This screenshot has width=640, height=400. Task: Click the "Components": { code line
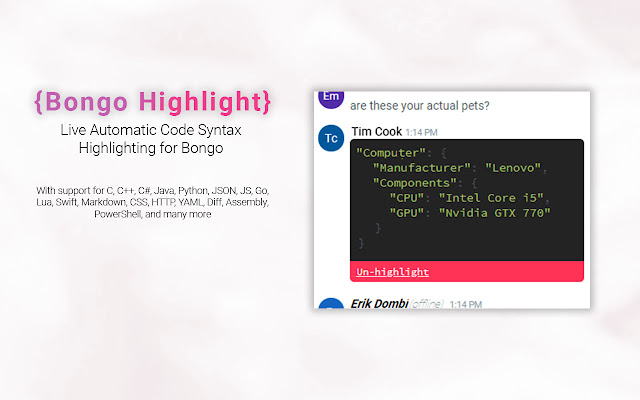(x=424, y=183)
